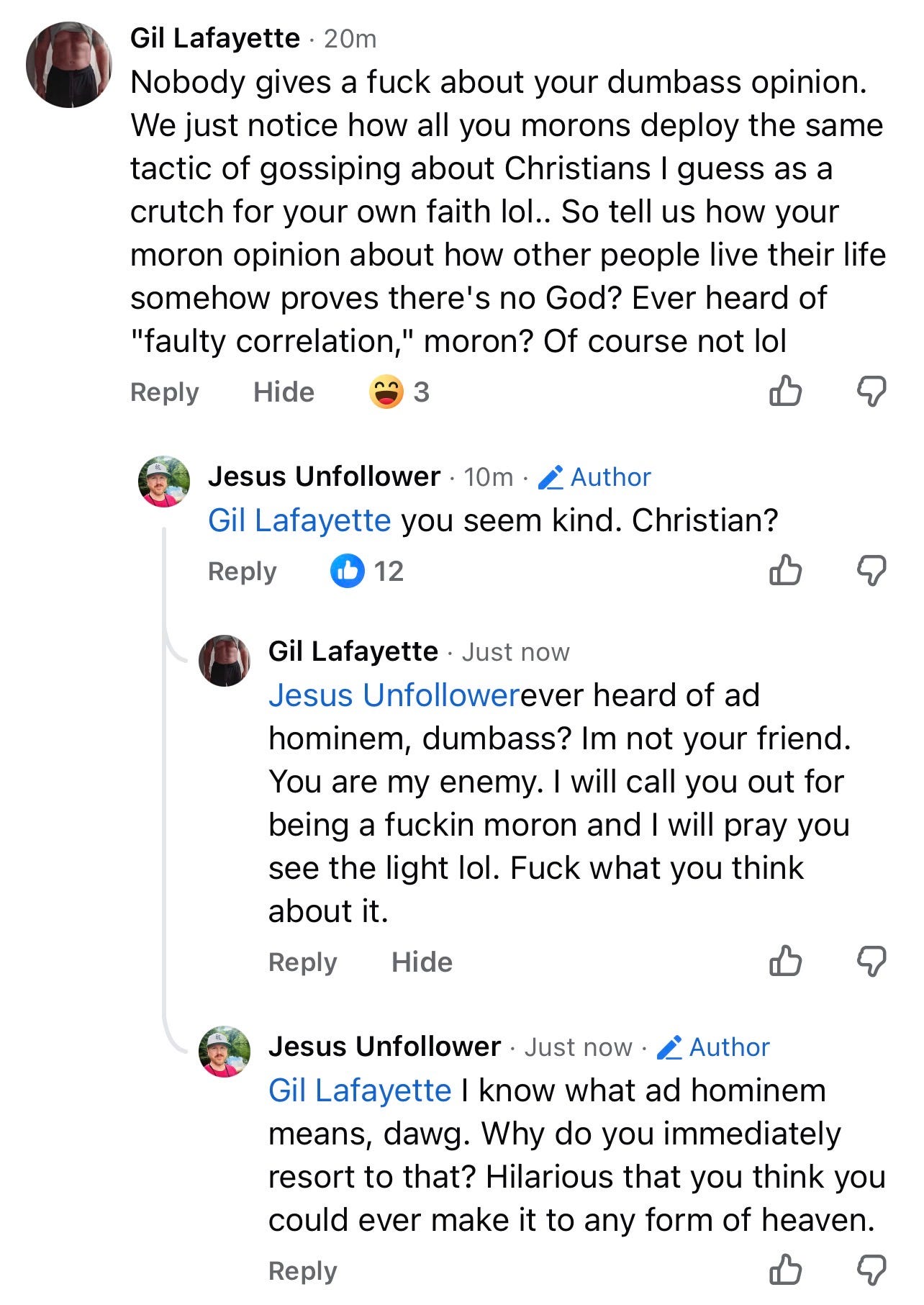The image size is (924, 1305).
Task: Click the blue Gil Lafayette mention in 10m reply
Action: [x=299, y=520]
